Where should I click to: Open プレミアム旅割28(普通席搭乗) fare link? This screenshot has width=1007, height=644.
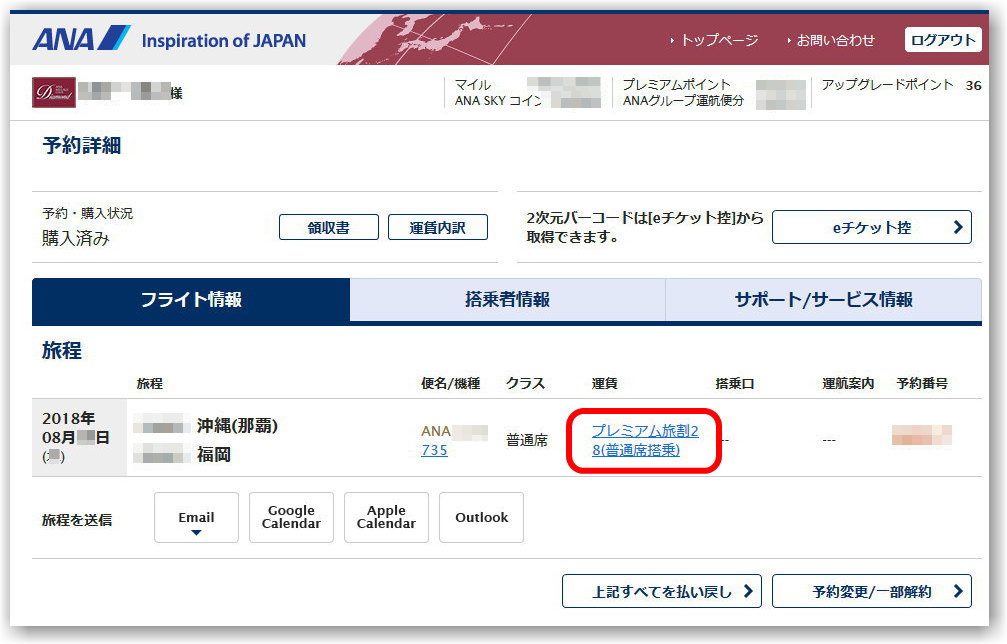pyautogui.click(x=645, y=440)
